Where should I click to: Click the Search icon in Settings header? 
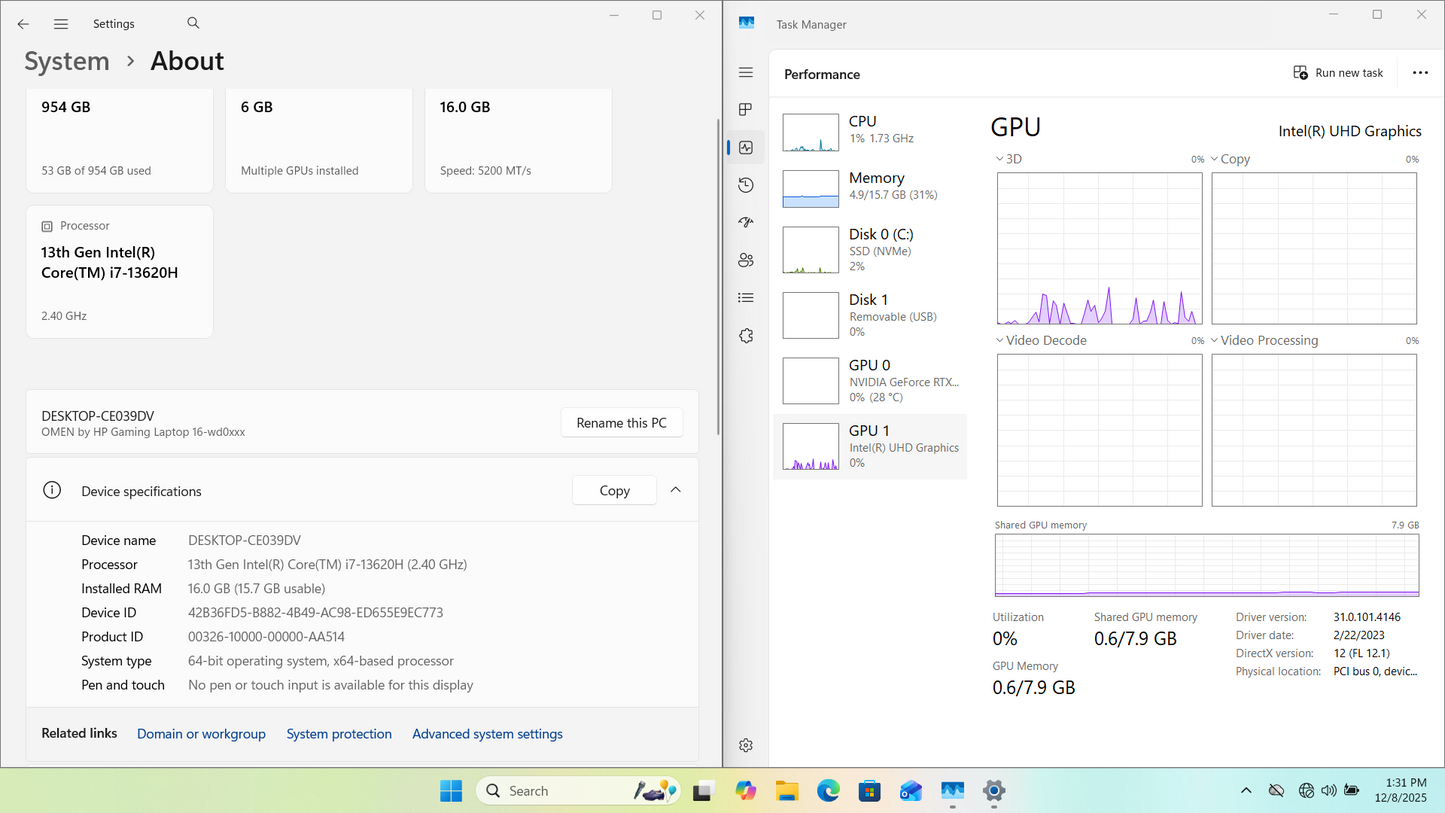(193, 23)
